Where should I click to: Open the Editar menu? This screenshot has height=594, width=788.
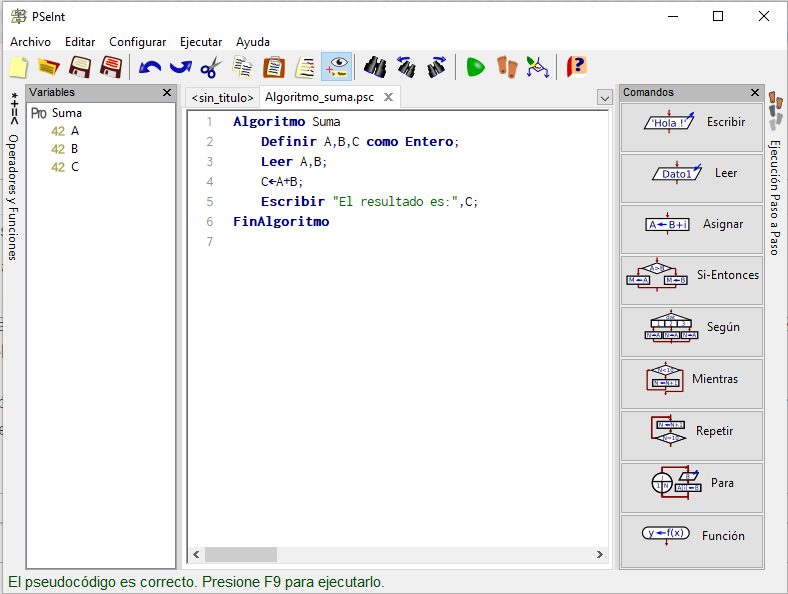80,42
